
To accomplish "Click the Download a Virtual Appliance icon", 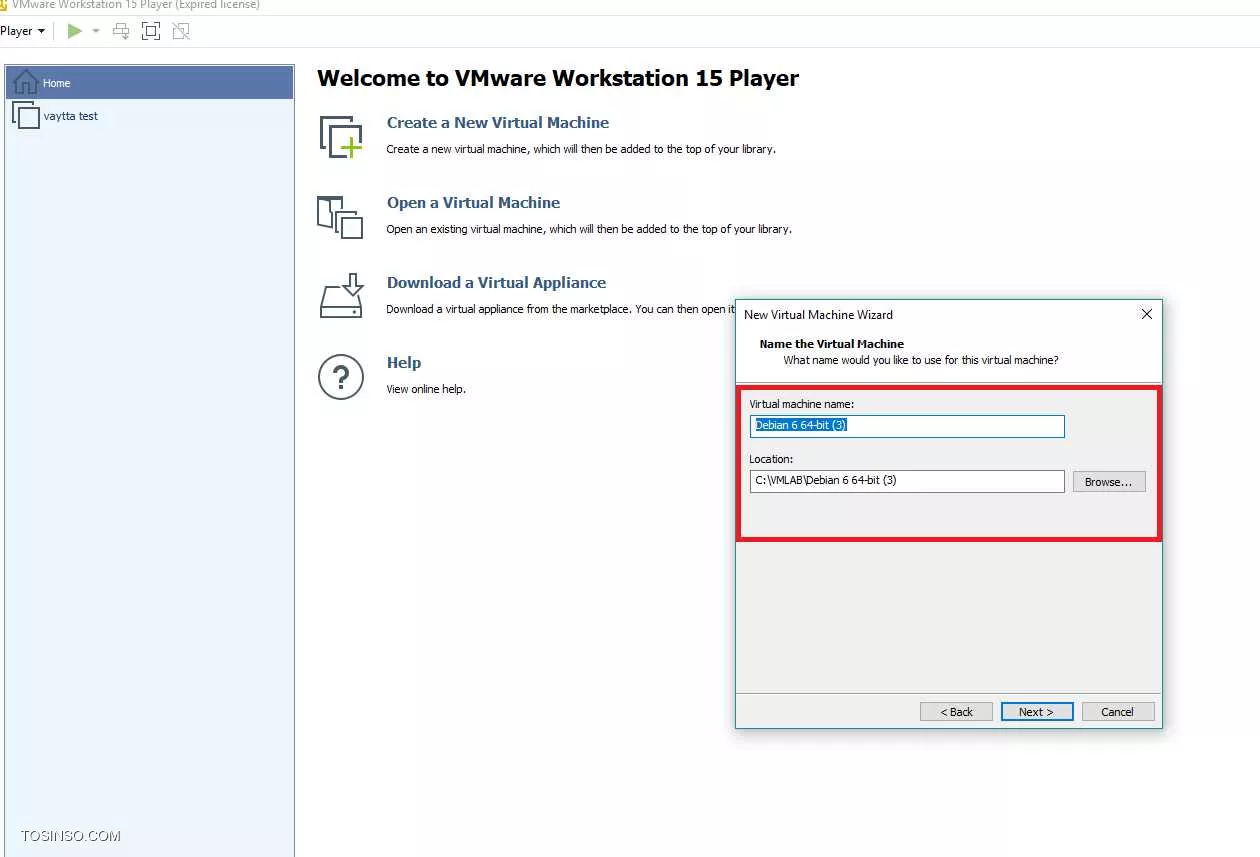I will [x=340, y=296].
